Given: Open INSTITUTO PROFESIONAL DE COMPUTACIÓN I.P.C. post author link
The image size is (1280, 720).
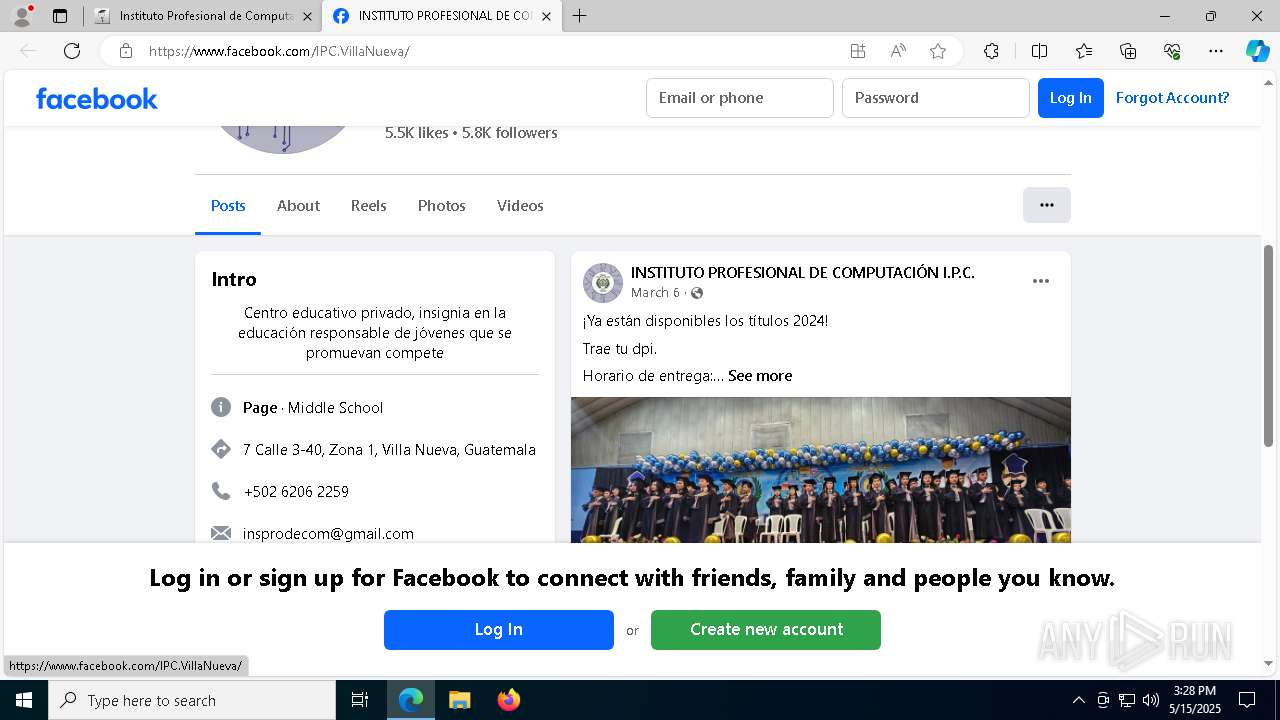Looking at the screenshot, I should (802, 272).
